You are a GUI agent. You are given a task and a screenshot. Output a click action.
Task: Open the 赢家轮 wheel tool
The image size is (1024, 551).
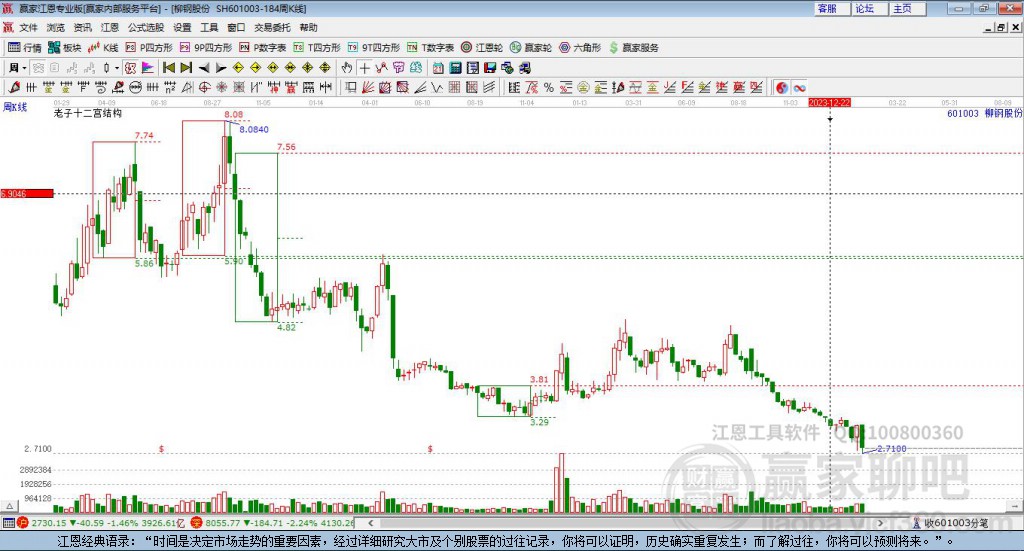[x=531, y=48]
